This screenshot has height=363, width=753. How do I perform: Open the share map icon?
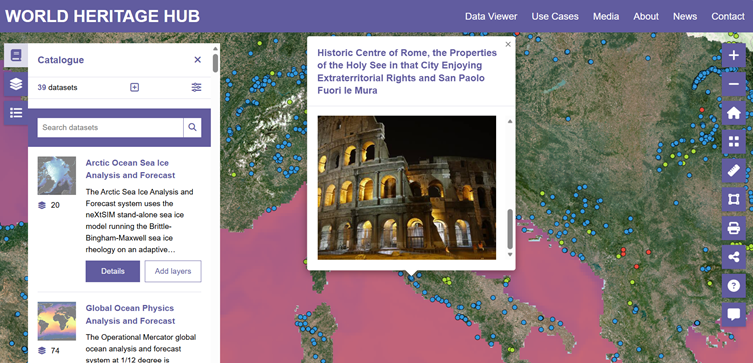(x=733, y=257)
